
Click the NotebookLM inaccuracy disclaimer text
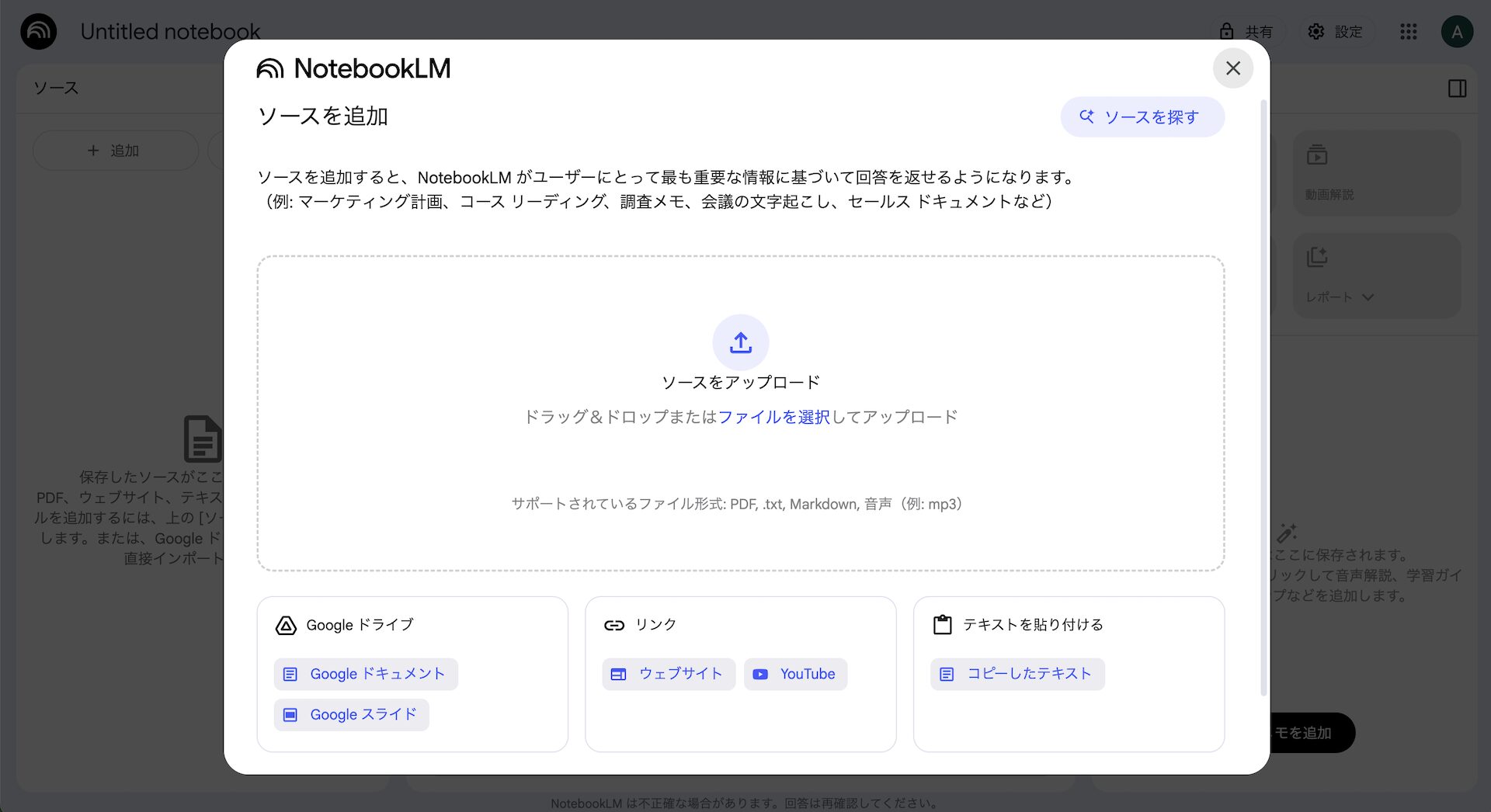click(745, 803)
